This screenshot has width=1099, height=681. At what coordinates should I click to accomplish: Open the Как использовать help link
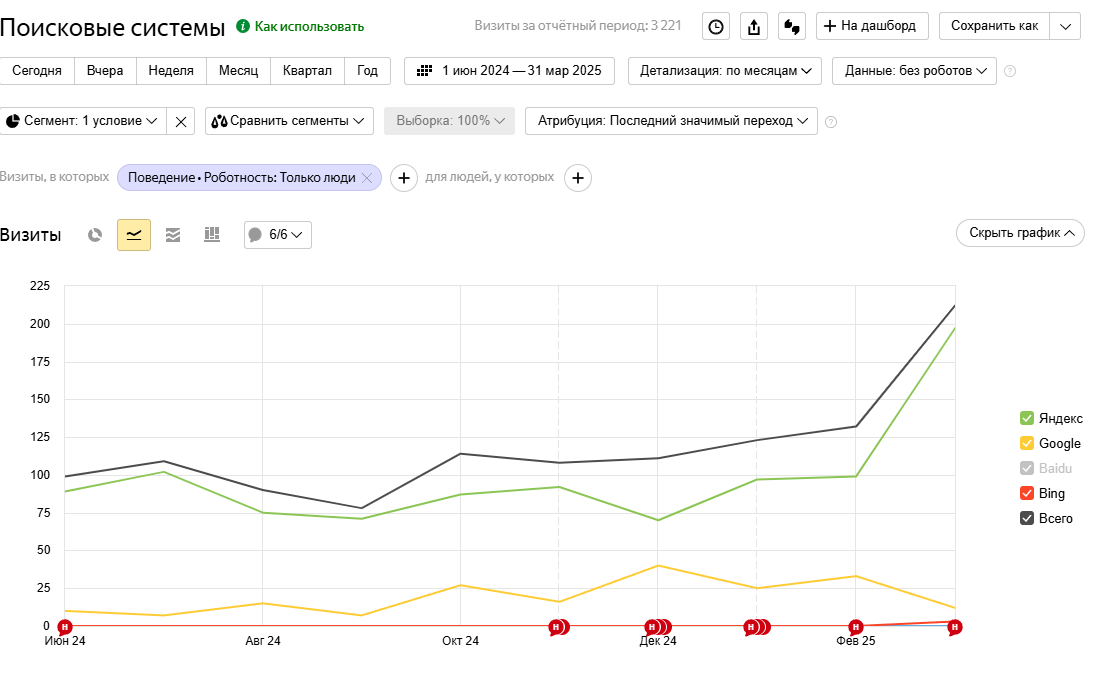[300, 27]
